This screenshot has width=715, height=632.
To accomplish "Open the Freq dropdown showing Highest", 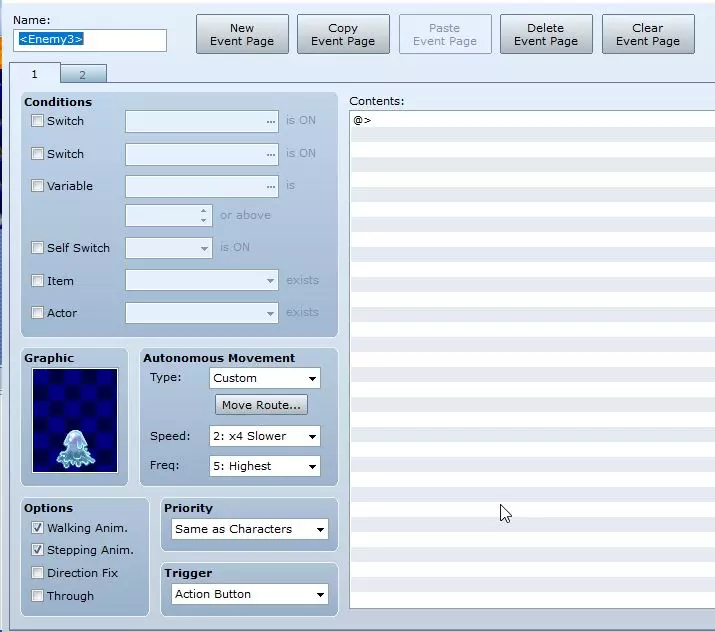I will tap(265, 466).
